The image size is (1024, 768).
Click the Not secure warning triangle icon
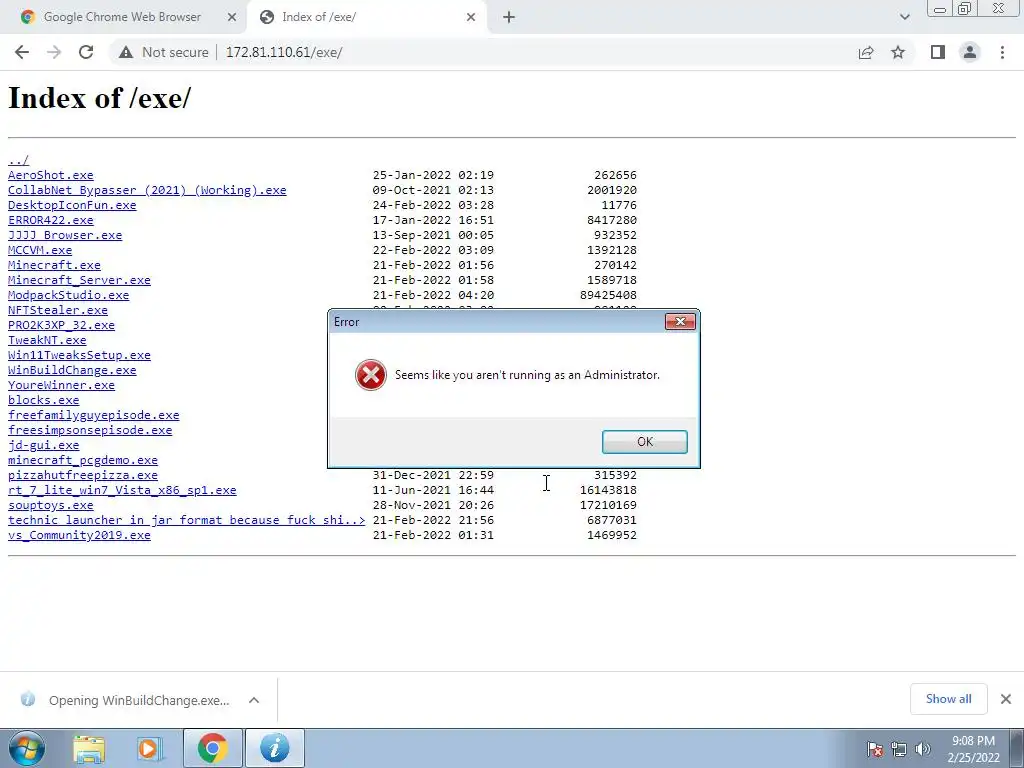(125, 52)
